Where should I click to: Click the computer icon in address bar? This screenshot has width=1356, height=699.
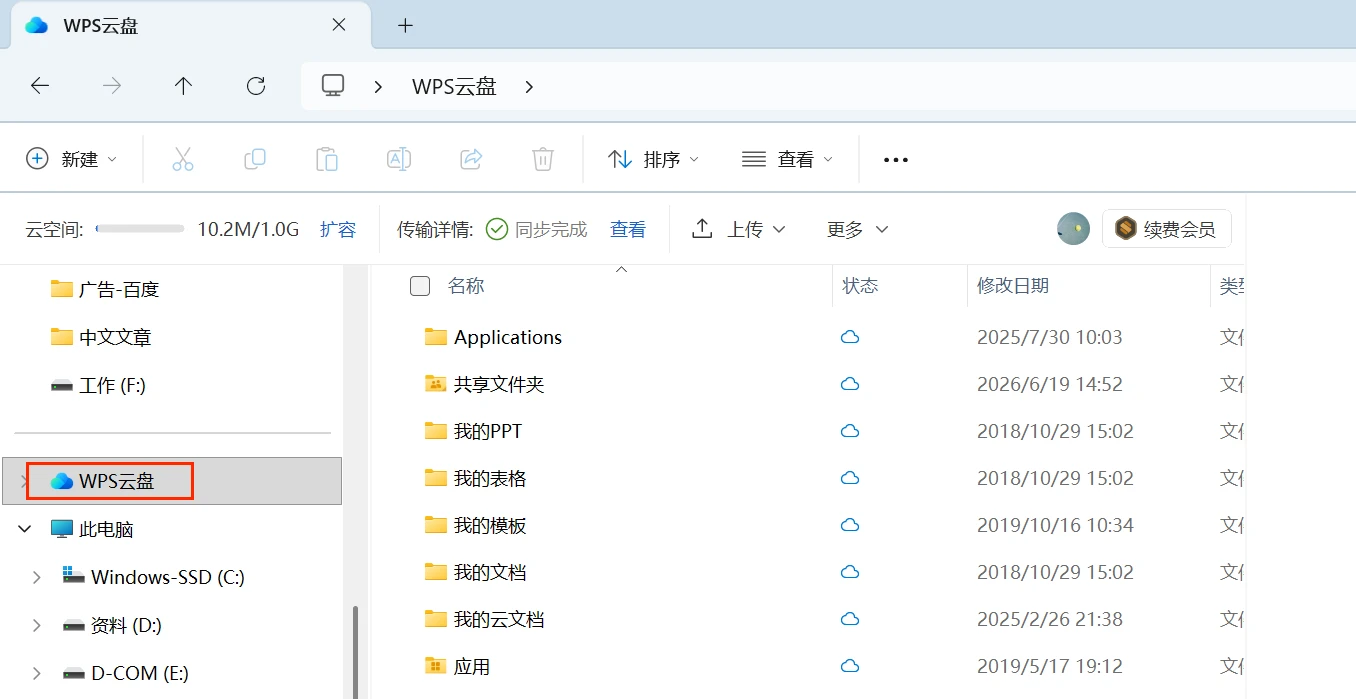click(333, 86)
